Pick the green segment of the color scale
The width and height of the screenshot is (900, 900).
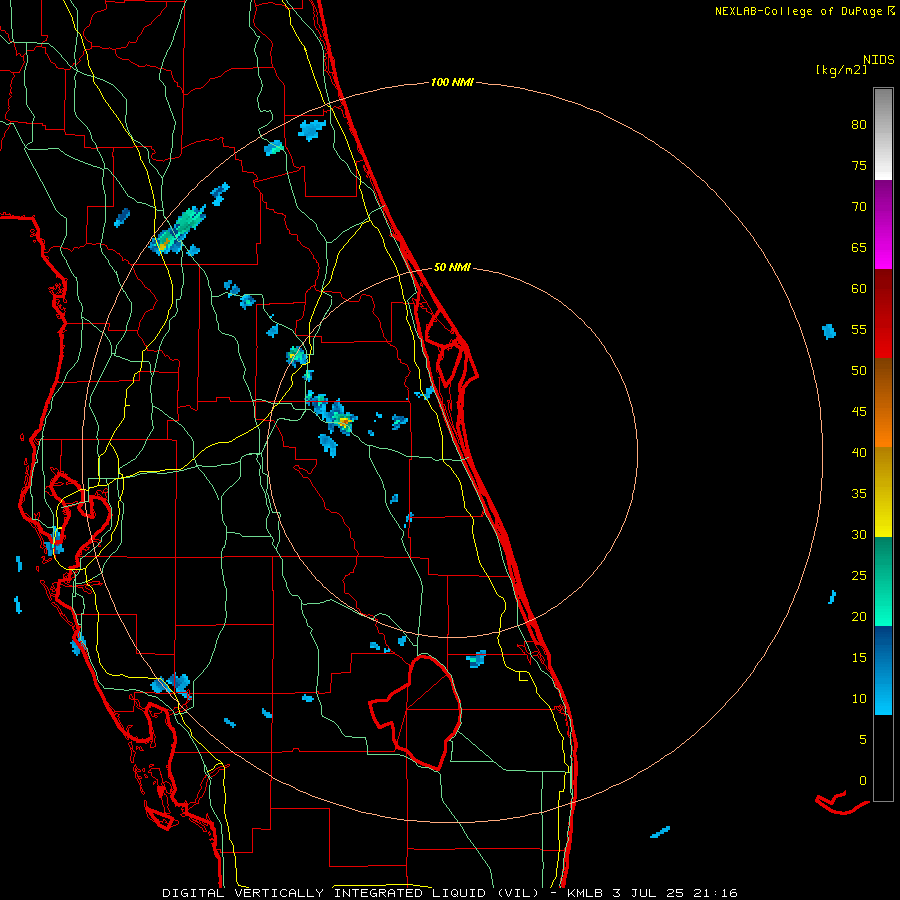tap(883, 581)
